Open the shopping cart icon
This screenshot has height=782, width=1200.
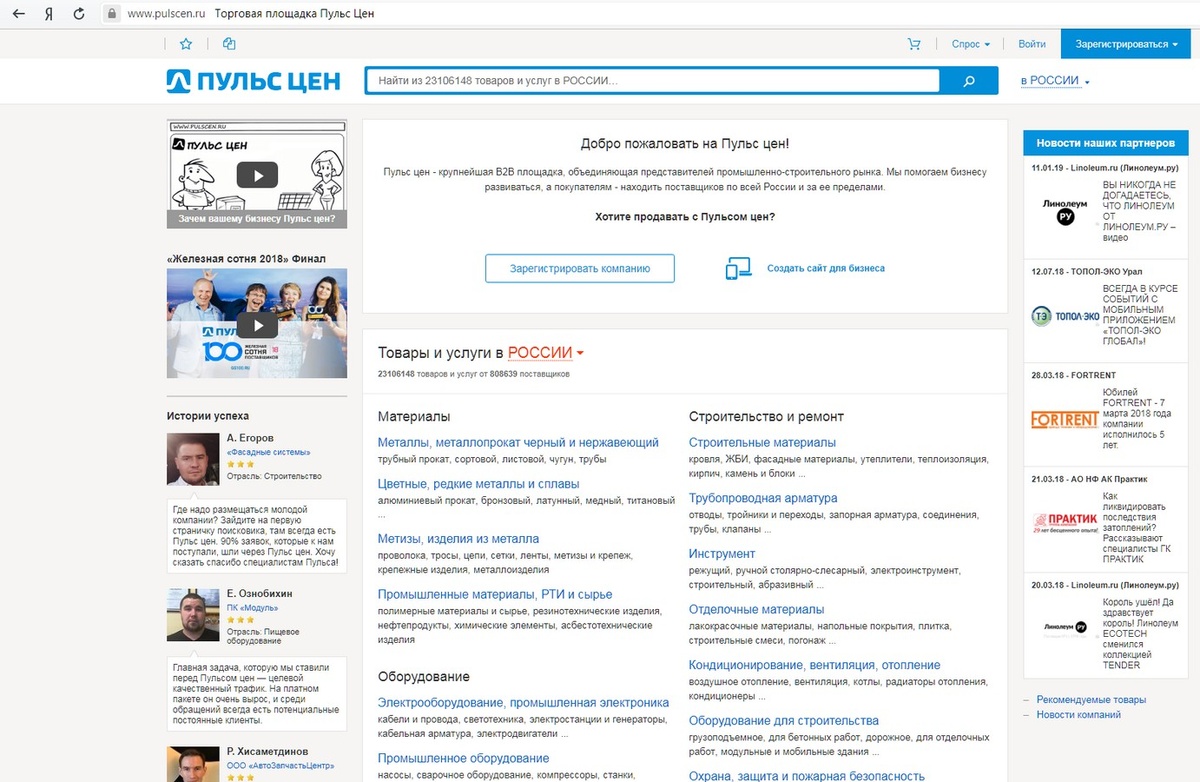click(x=914, y=44)
